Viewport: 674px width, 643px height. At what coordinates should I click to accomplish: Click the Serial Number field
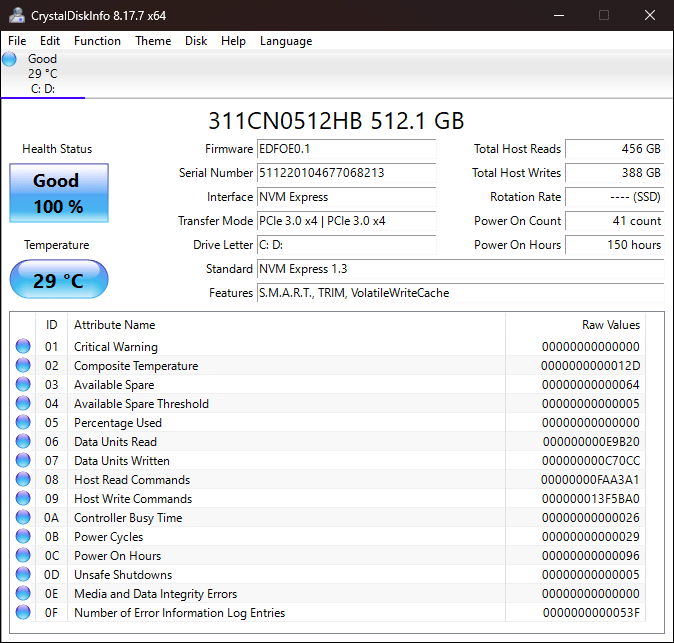click(x=346, y=173)
